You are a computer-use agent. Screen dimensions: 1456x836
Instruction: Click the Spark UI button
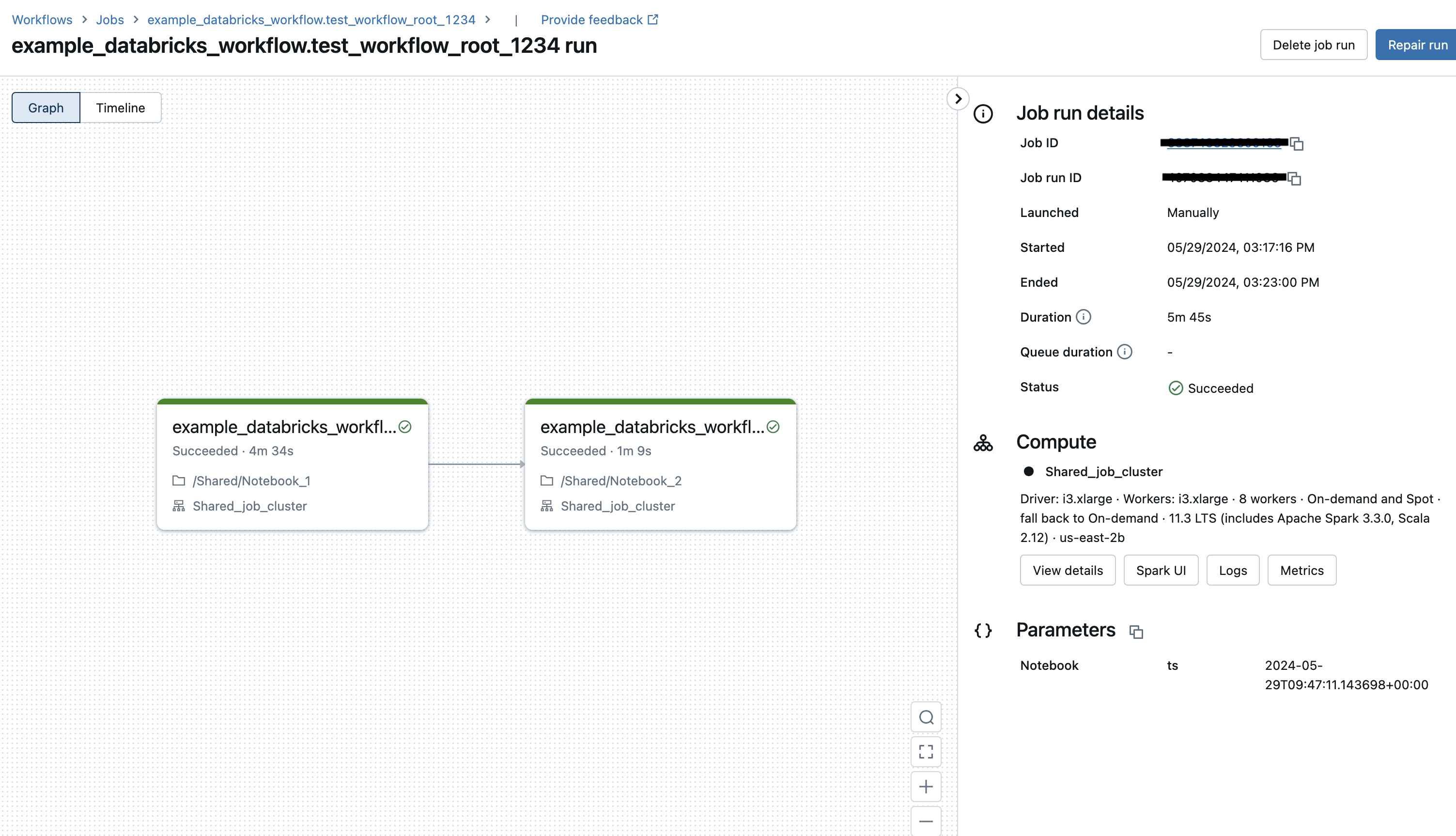(1161, 570)
